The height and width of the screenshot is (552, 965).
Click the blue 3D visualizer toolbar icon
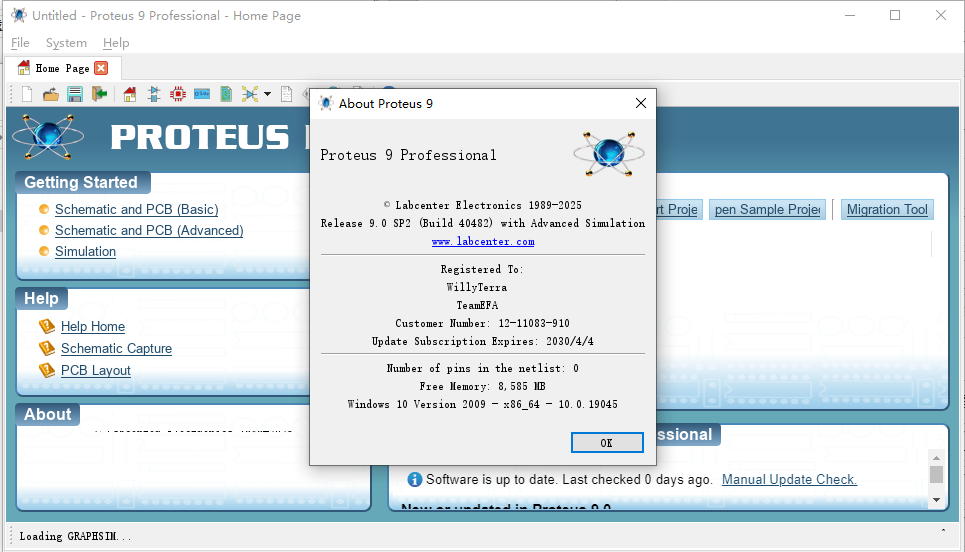(202, 94)
